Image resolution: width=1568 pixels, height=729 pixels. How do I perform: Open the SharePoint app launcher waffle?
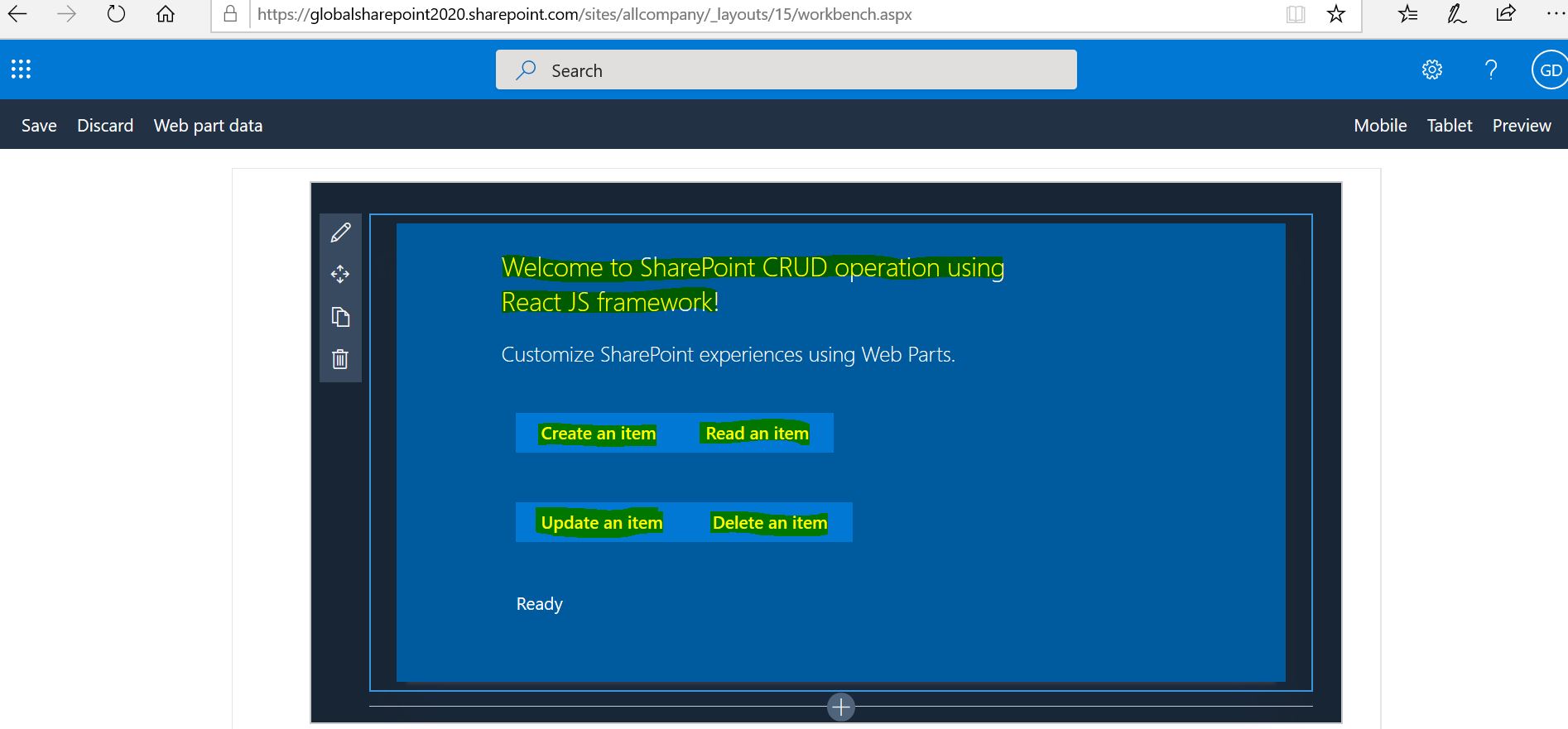click(21, 70)
